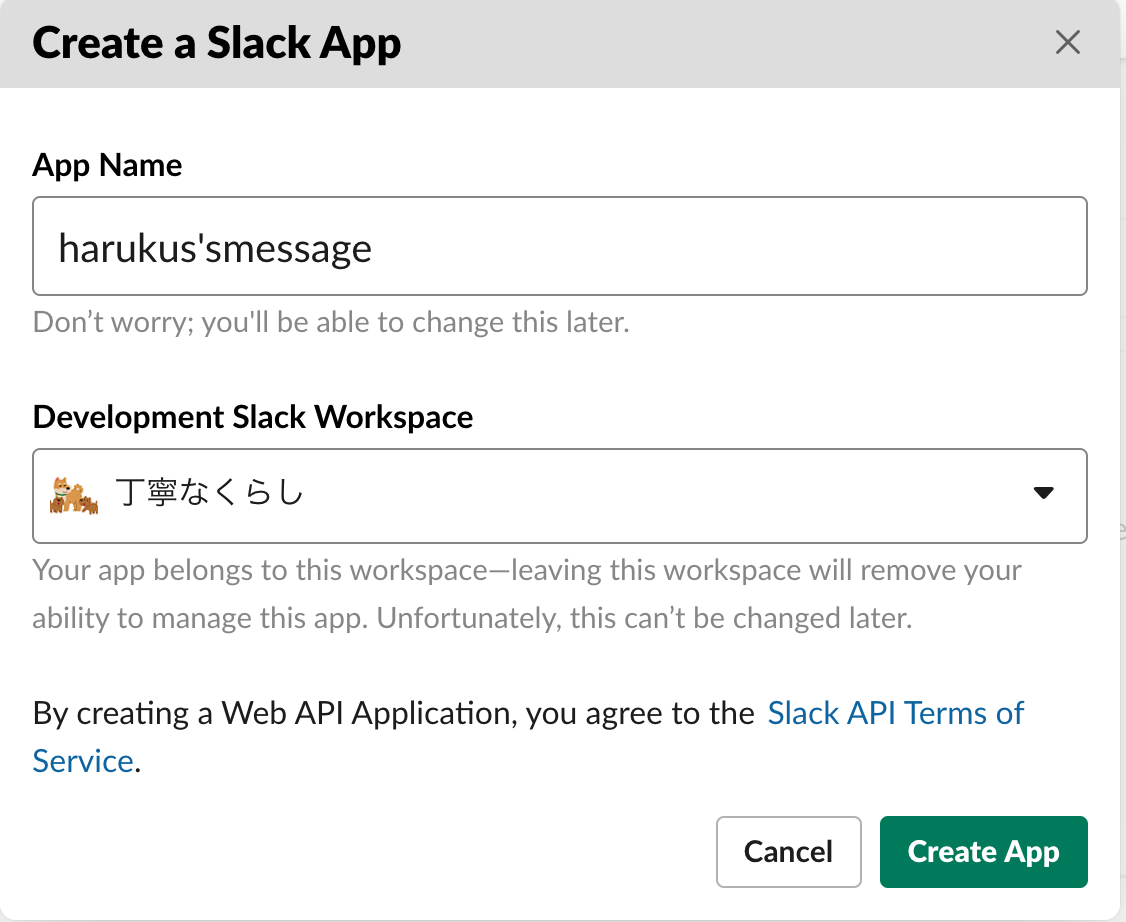Close the Create a Slack App dialog
Screen dimensions: 1126x922
pos(1067,42)
